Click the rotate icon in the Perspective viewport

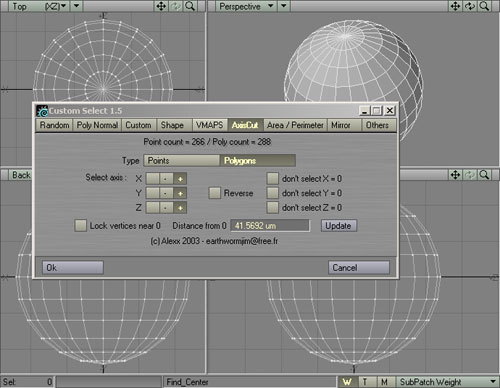[470, 6]
